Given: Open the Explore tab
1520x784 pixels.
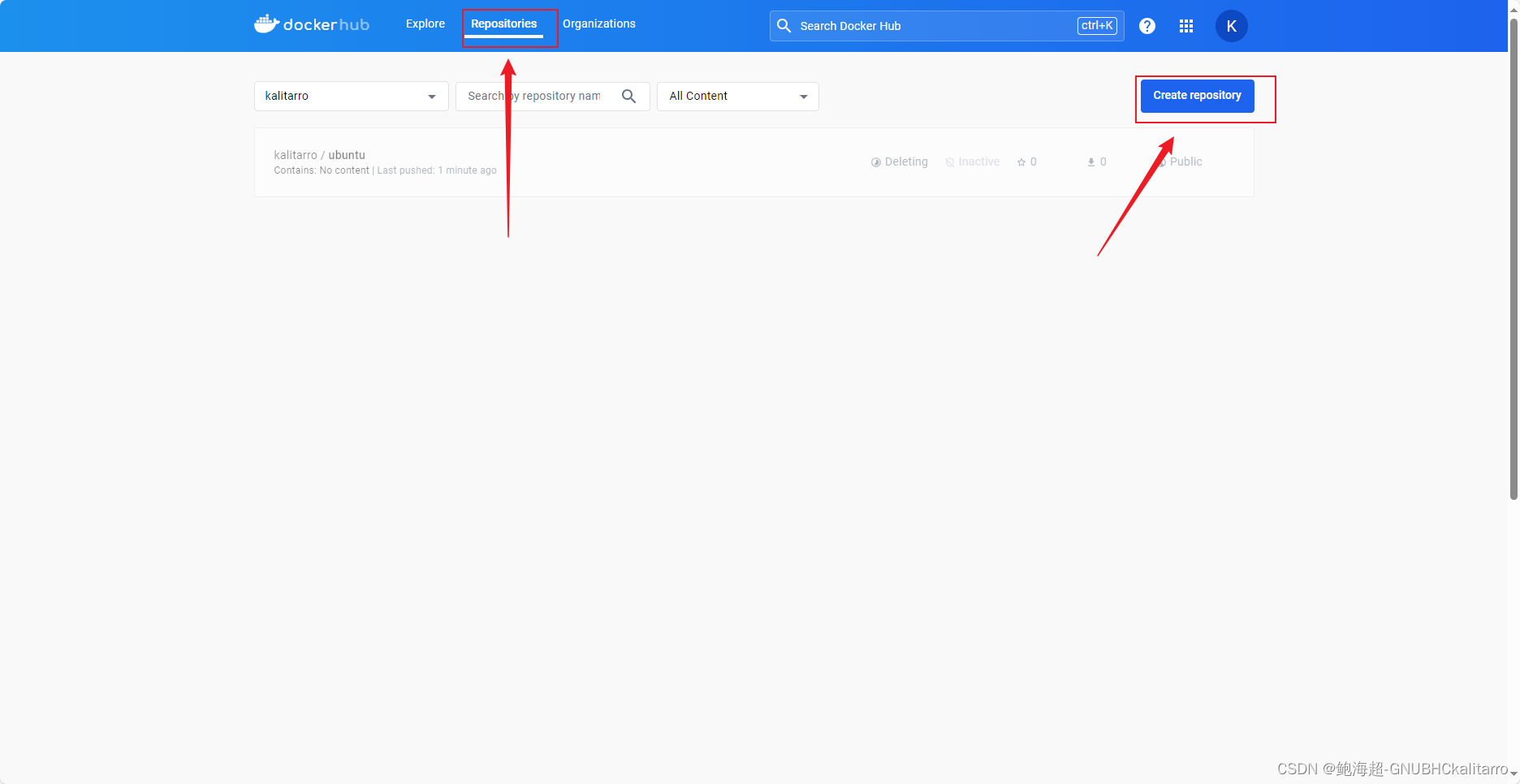Looking at the screenshot, I should click(425, 24).
